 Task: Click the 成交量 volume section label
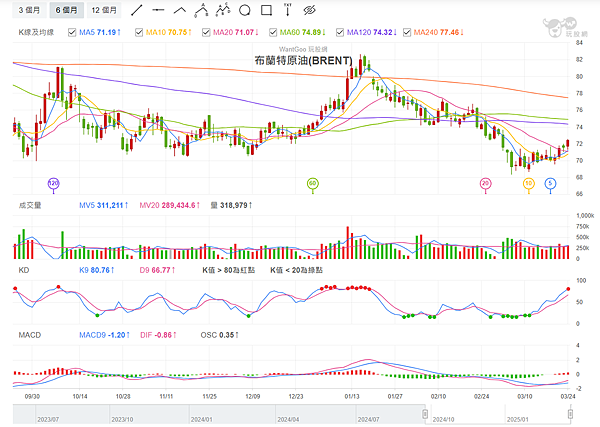(x=30, y=205)
